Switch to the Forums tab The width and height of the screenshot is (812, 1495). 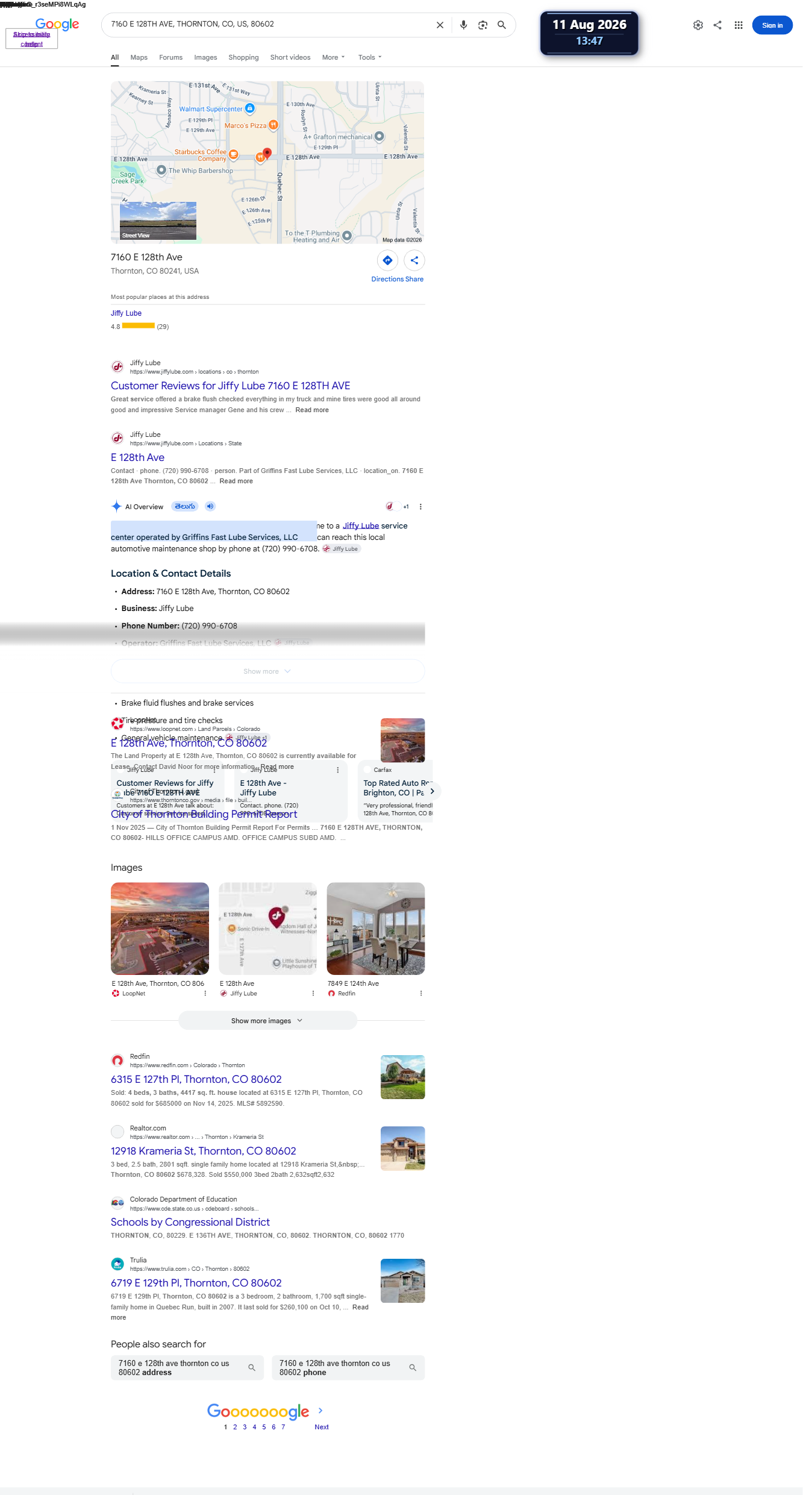pos(171,57)
